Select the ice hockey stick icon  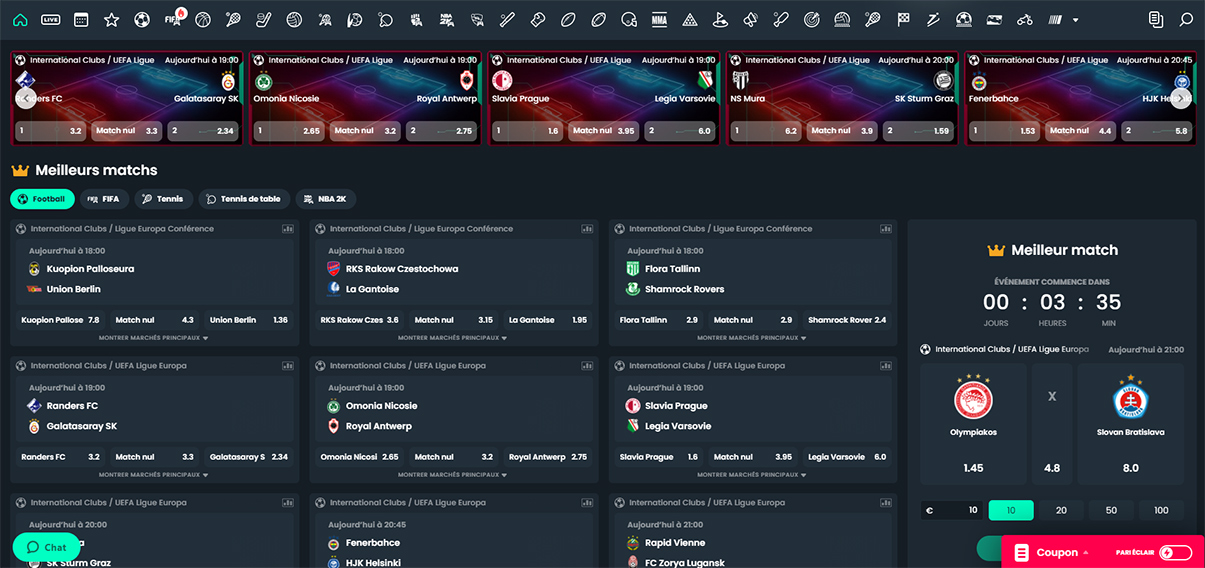click(264, 19)
